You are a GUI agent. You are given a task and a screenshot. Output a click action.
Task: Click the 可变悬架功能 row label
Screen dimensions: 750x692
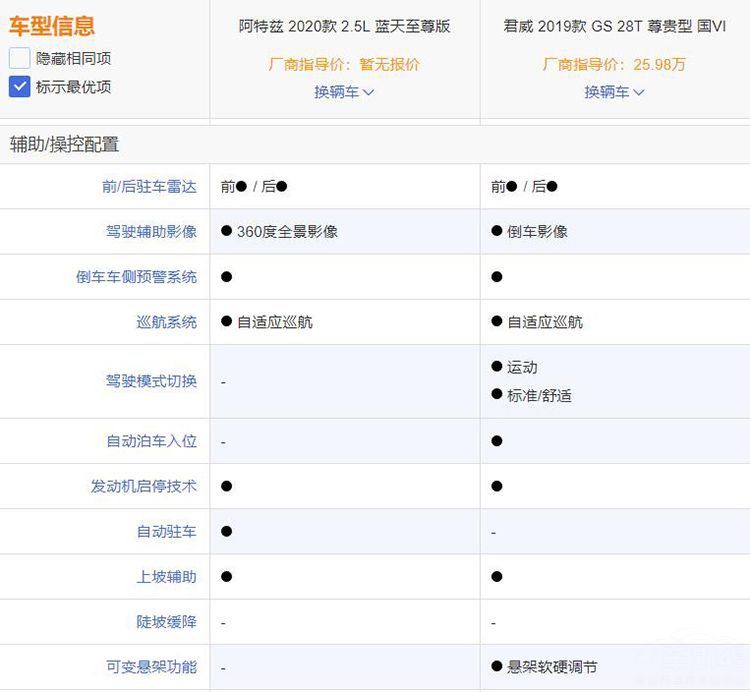tap(151, 667)
